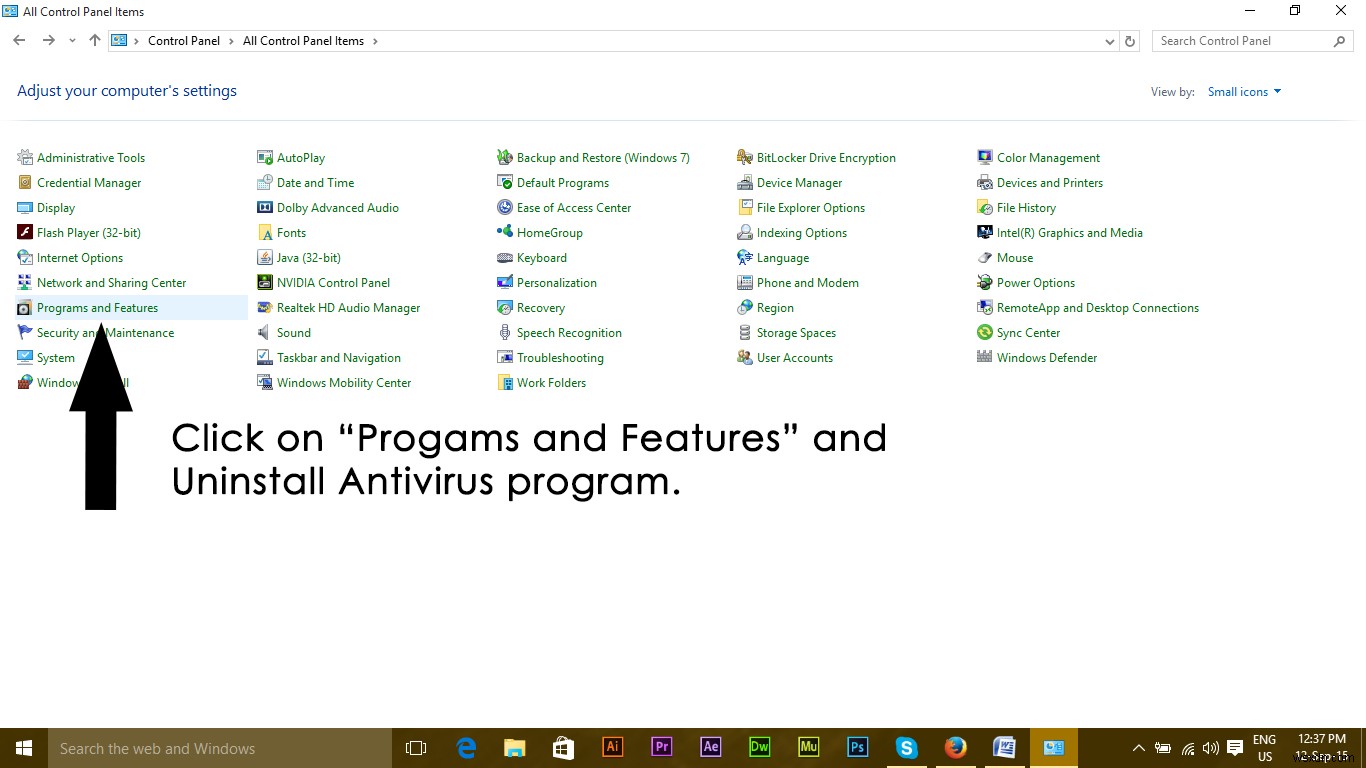Expand the Control Panel breadcrumb chevron
The width and height of the screenshot is (1366, 768).
[231, 41]
